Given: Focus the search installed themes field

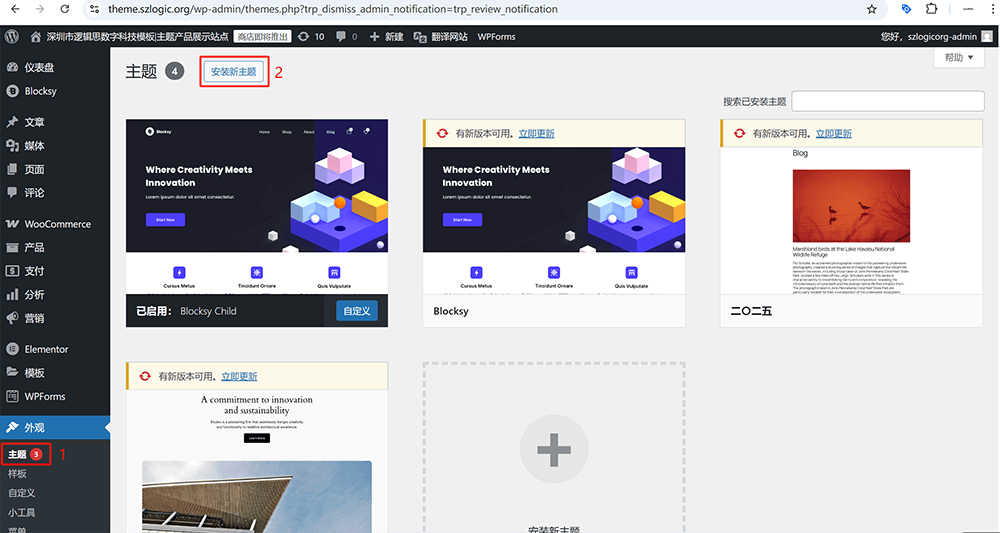Looking at the screenshot, I should pos(888,101).
